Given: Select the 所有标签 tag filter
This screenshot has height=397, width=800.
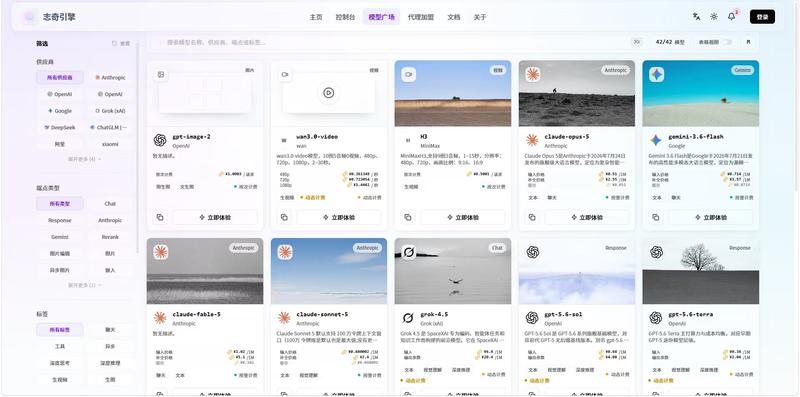Looking at the screenshot, I should 60,330.
